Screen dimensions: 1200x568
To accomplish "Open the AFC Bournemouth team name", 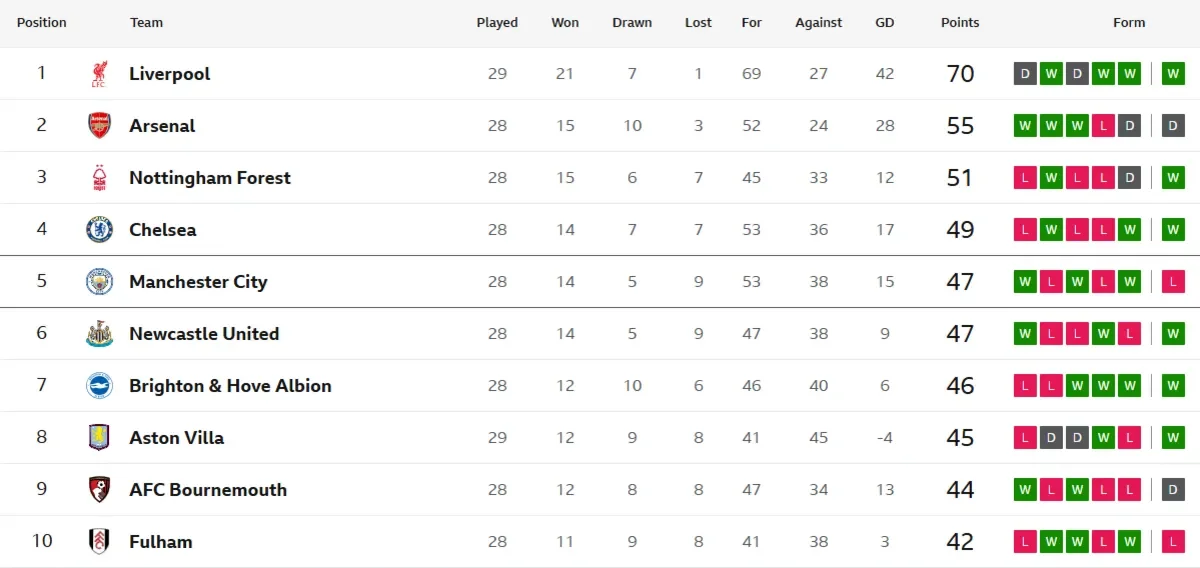I will (208, 490).
